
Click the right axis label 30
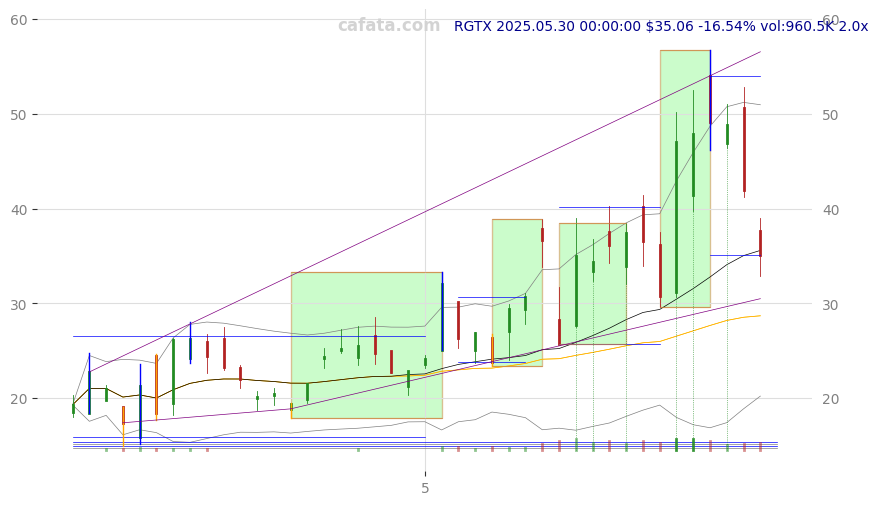click(830, 305)
